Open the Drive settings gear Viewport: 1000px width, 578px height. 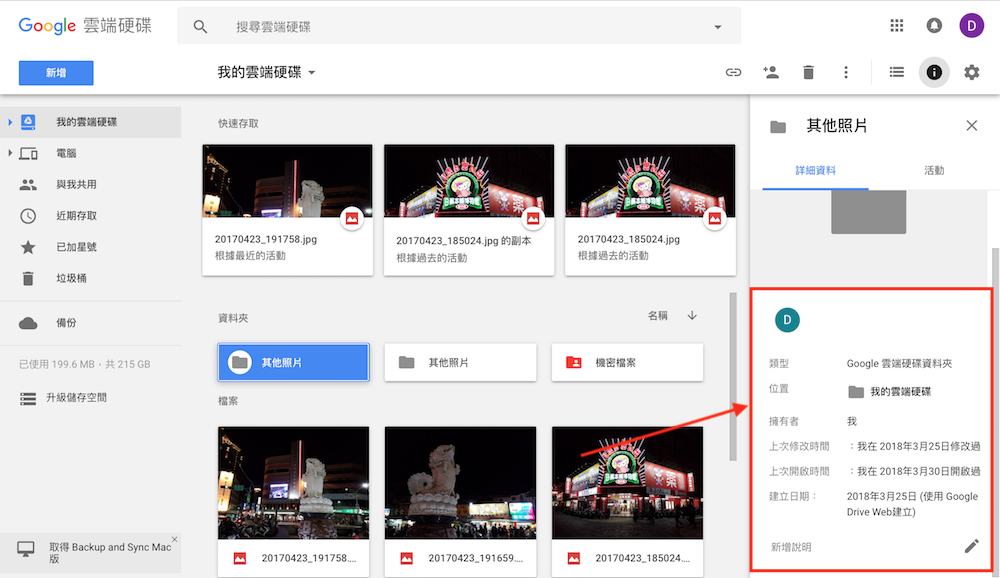[969, 72]
